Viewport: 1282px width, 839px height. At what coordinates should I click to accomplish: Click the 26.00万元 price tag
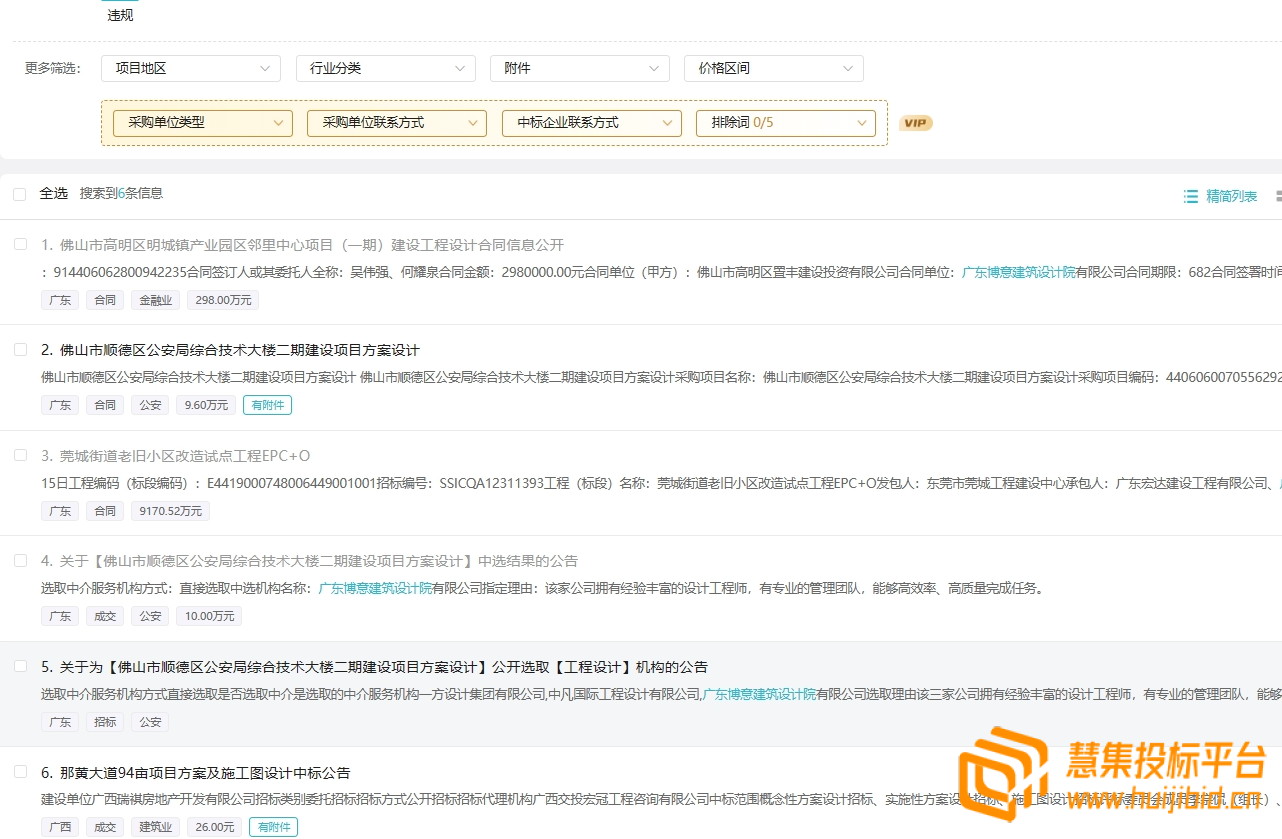(215, 827)
